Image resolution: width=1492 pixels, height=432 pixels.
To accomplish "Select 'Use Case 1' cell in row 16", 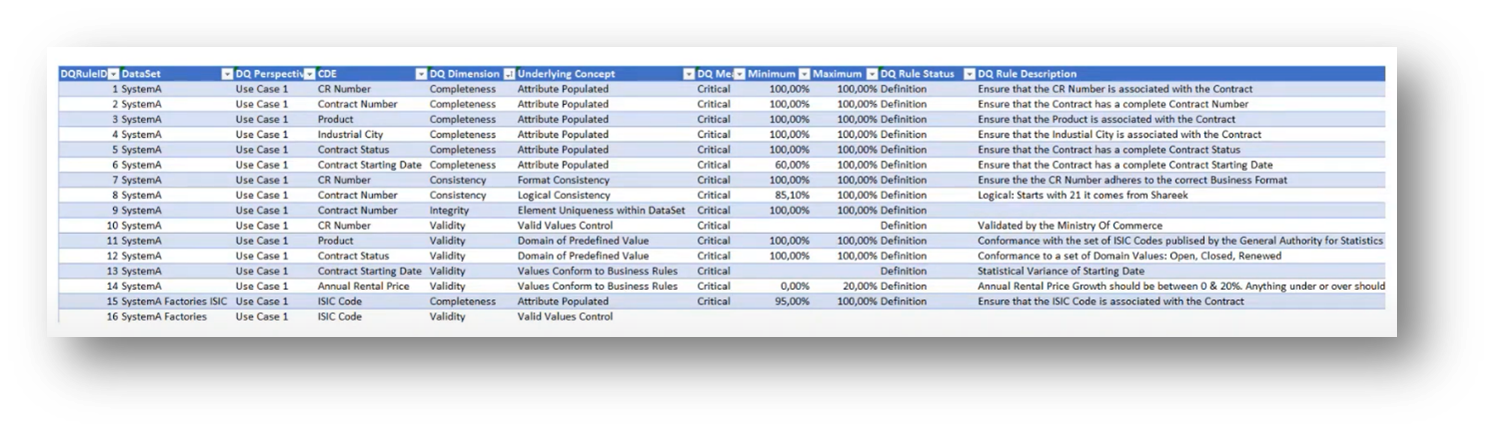I will click(x=262, y=316).
